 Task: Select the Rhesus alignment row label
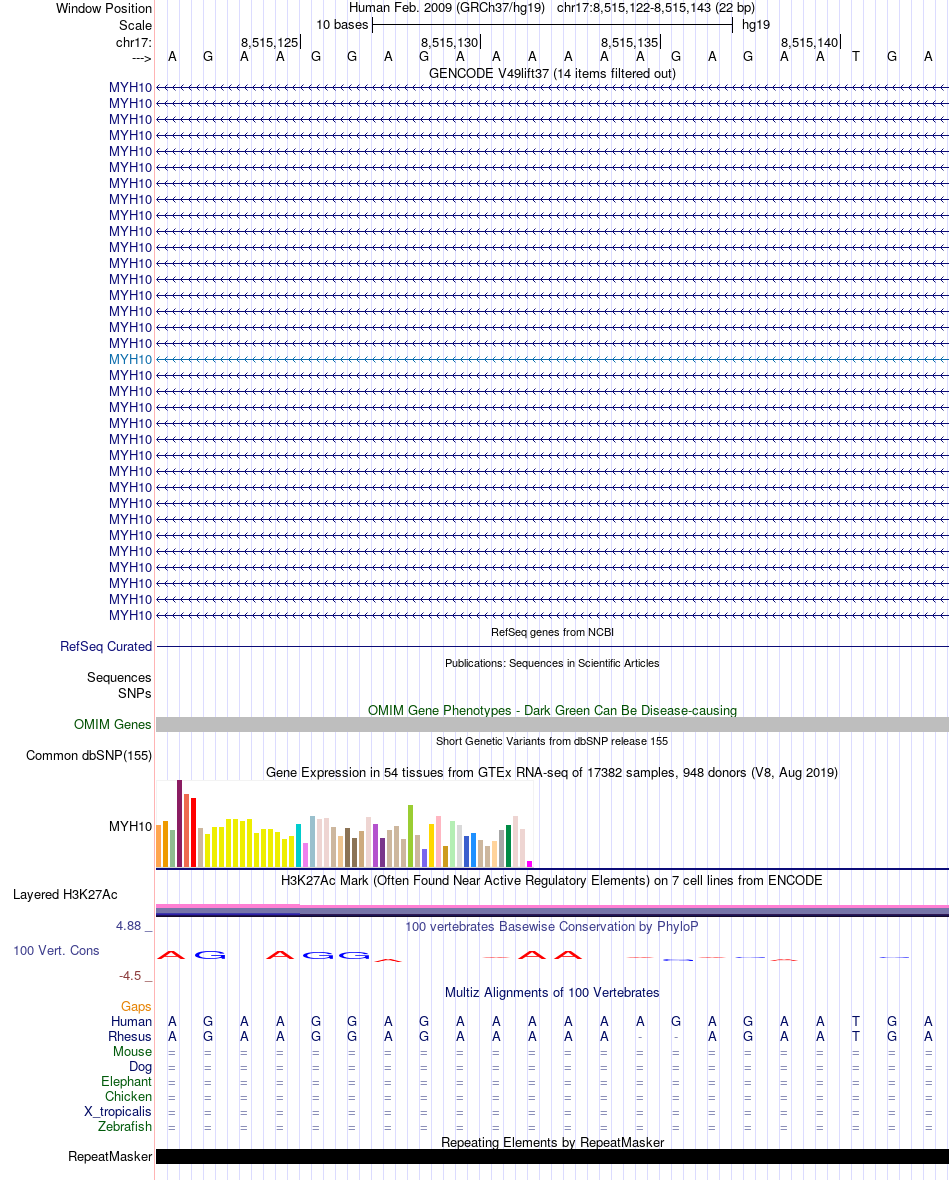point(129,1036)
